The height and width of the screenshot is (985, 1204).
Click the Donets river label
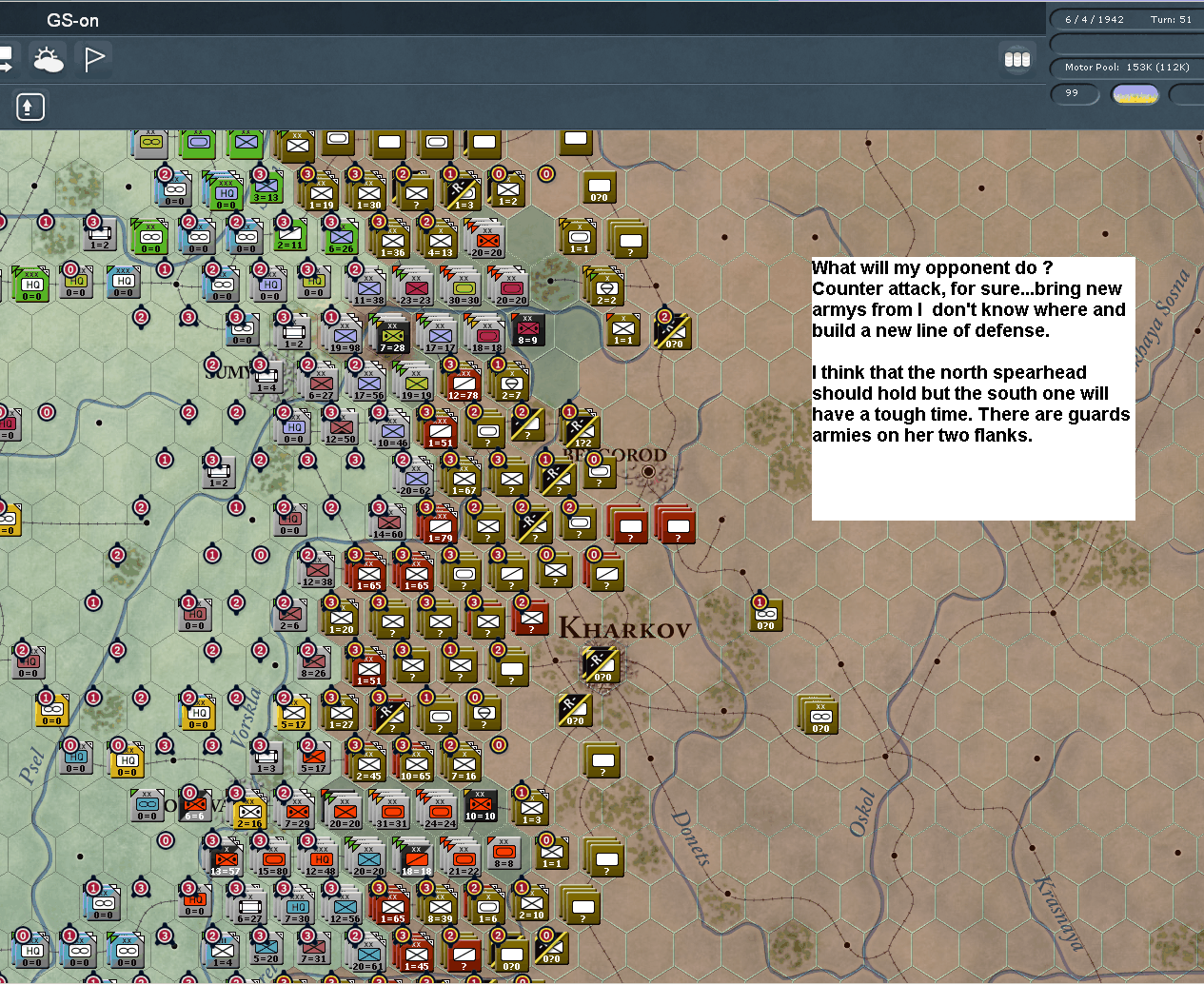point(692,837)
